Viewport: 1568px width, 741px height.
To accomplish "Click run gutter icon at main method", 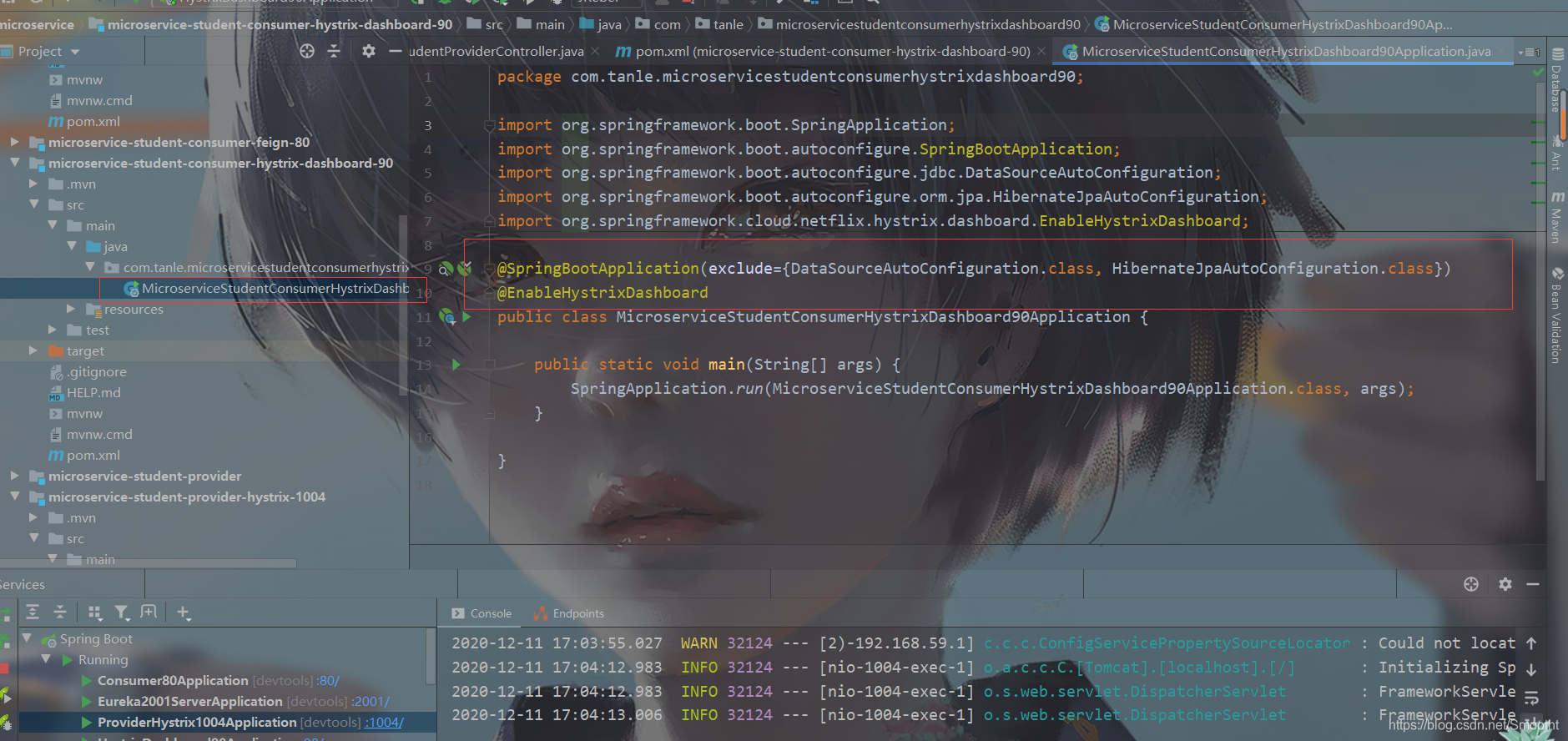I will pyautogui.click(x=456, y=365).
